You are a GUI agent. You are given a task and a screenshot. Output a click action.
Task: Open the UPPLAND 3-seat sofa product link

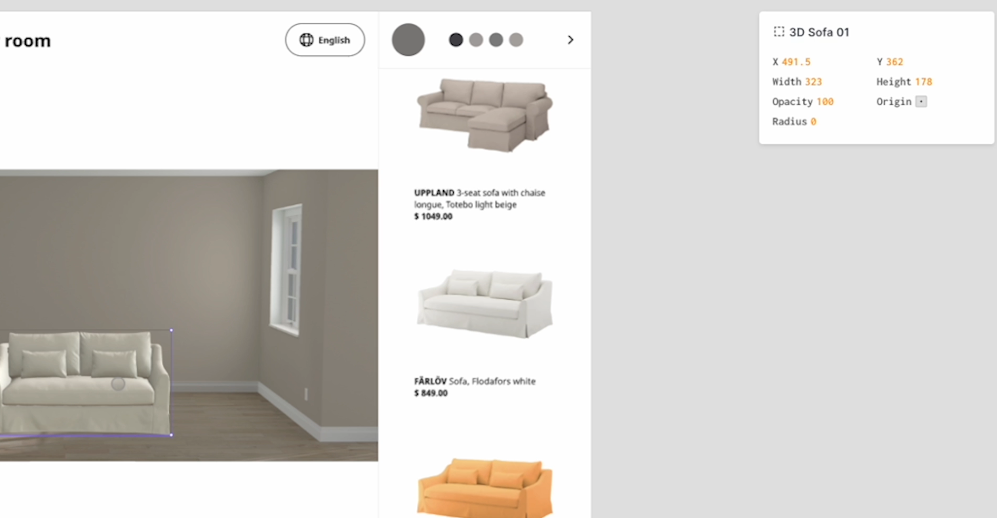pyautogui.click(x=479, y=198)
